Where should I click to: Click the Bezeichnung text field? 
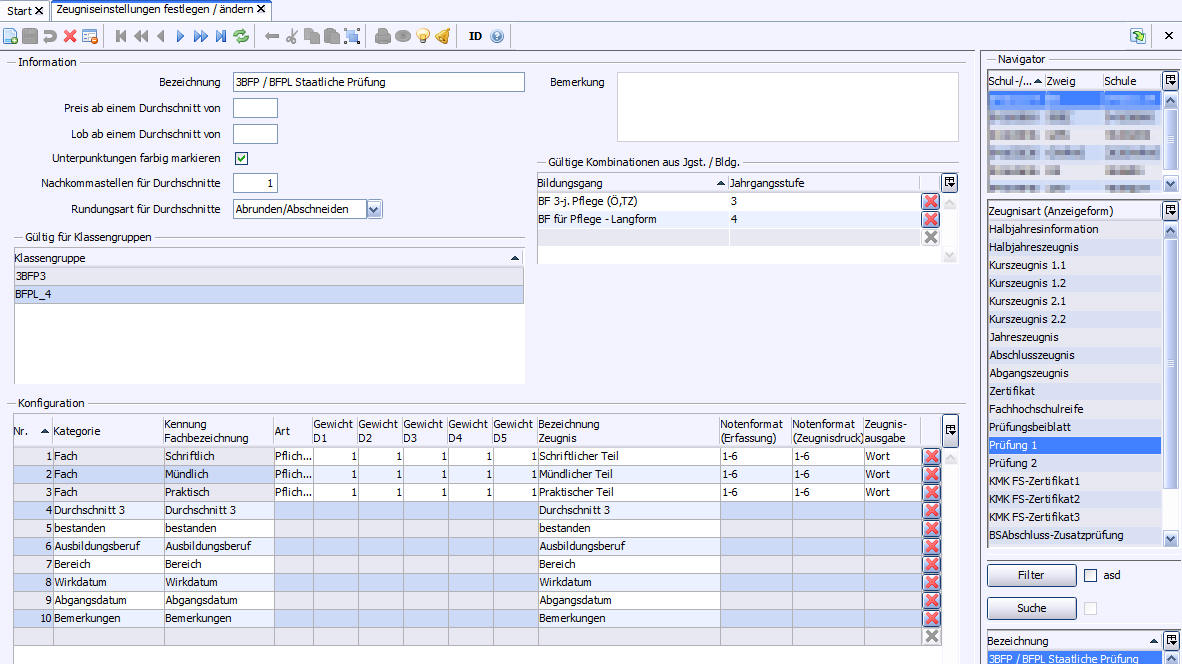point(378,82)
